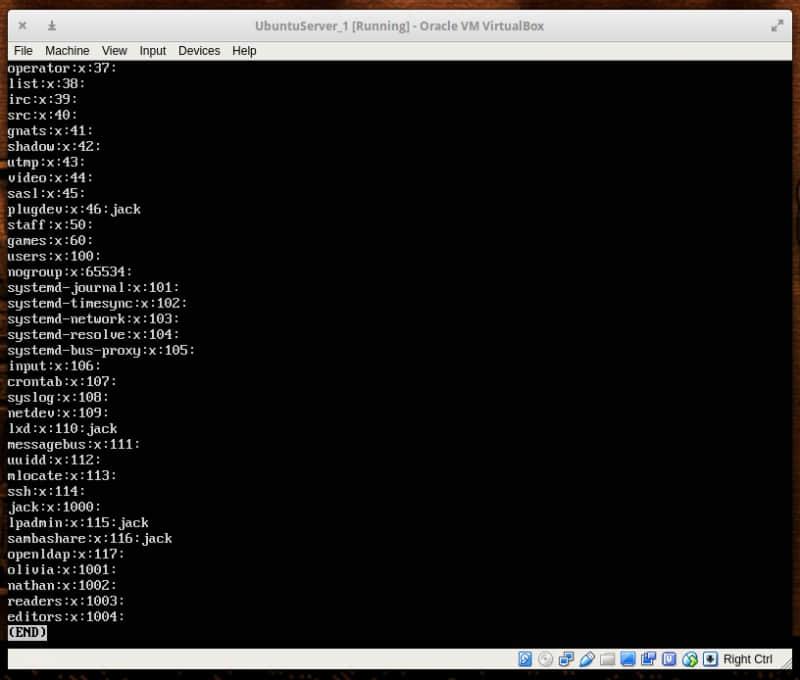Open the Input menu

pyautogui.click(x=153, y=50)
